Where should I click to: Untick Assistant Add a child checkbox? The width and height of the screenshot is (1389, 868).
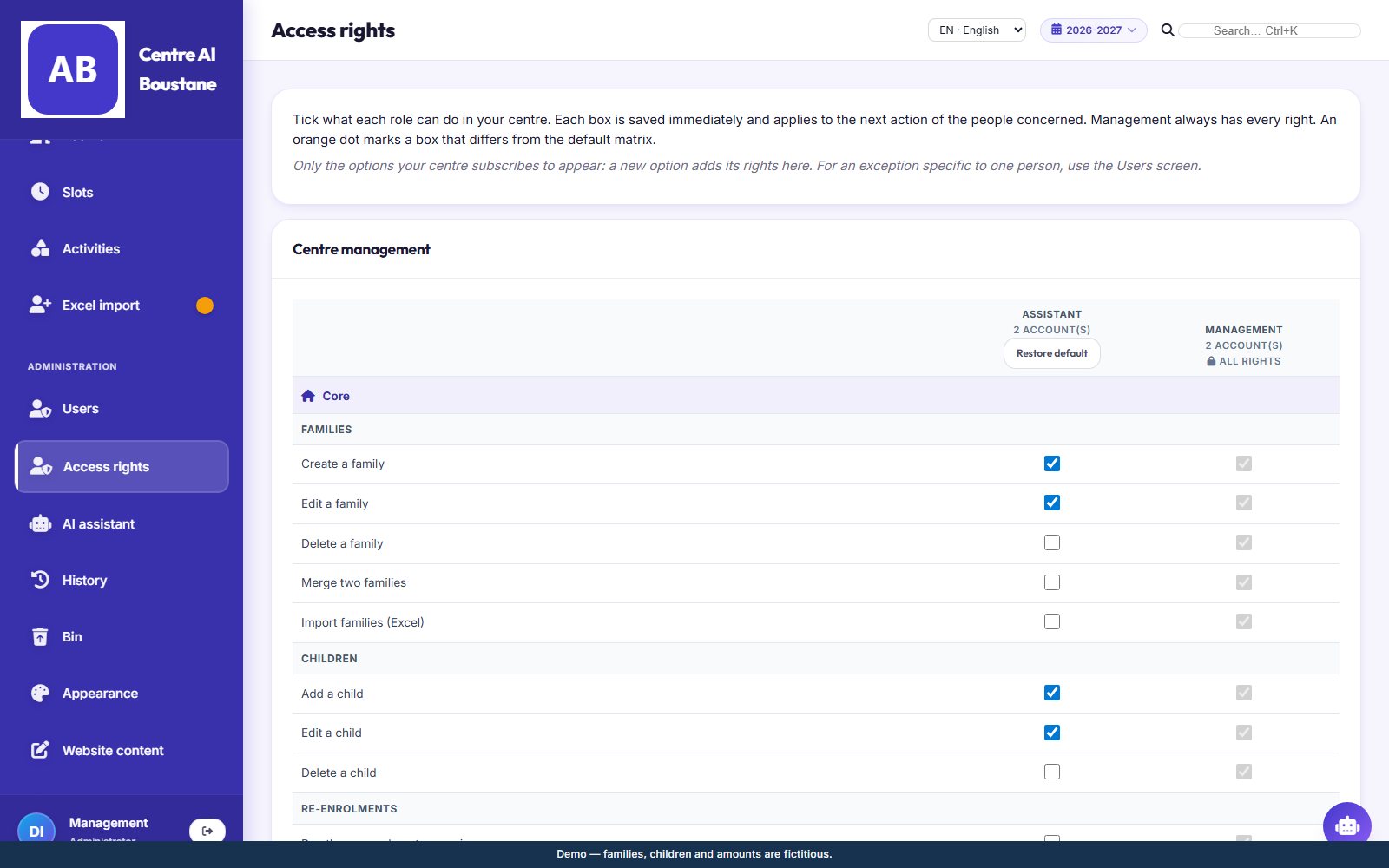pos(1052,693)
